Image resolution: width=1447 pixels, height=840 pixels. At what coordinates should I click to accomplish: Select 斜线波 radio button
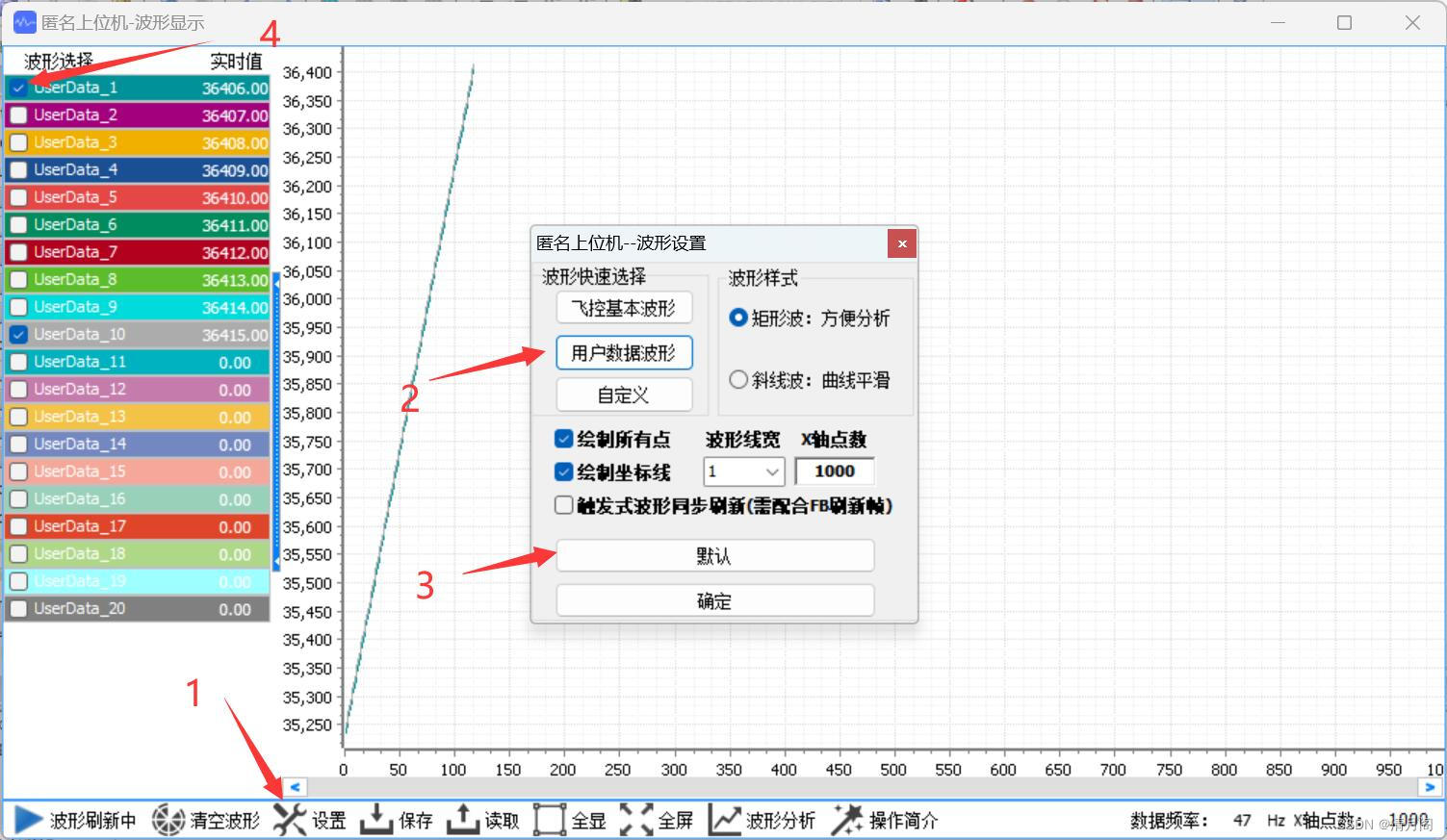(x=738, y=380)
